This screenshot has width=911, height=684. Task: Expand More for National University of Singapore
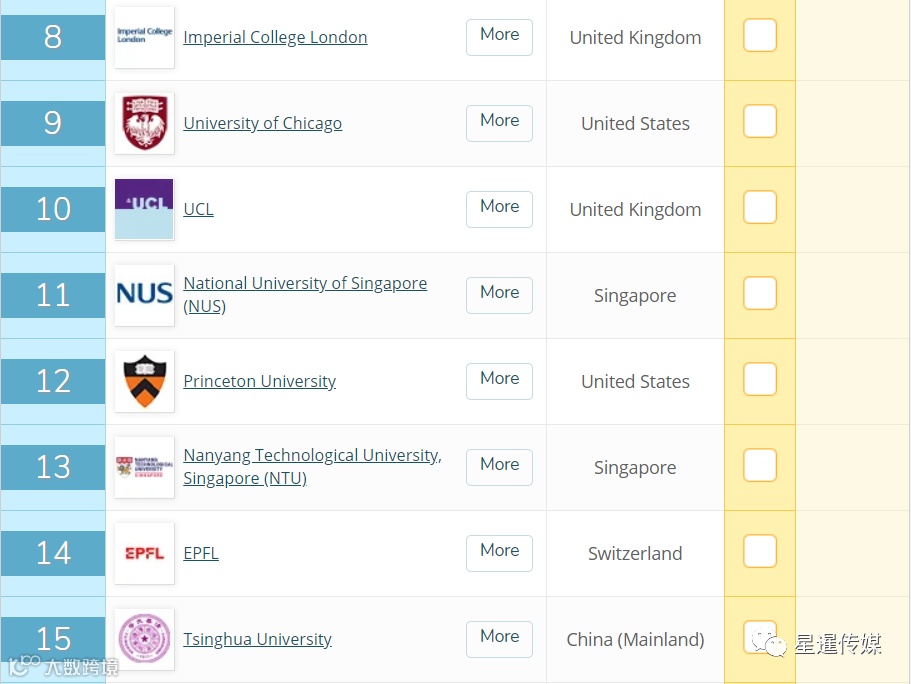[499, 294]
